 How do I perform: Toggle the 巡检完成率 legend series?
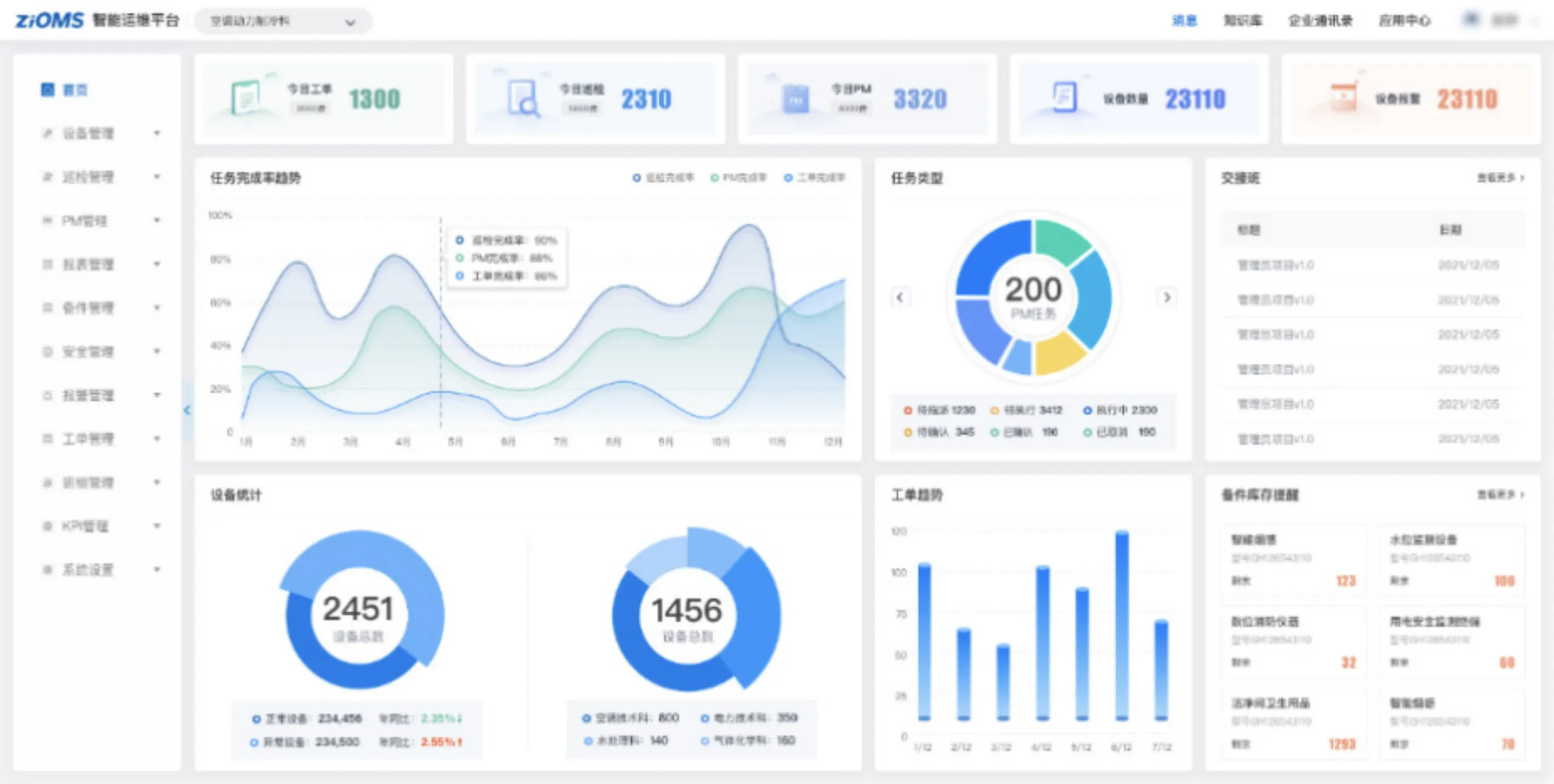point(663,178)
